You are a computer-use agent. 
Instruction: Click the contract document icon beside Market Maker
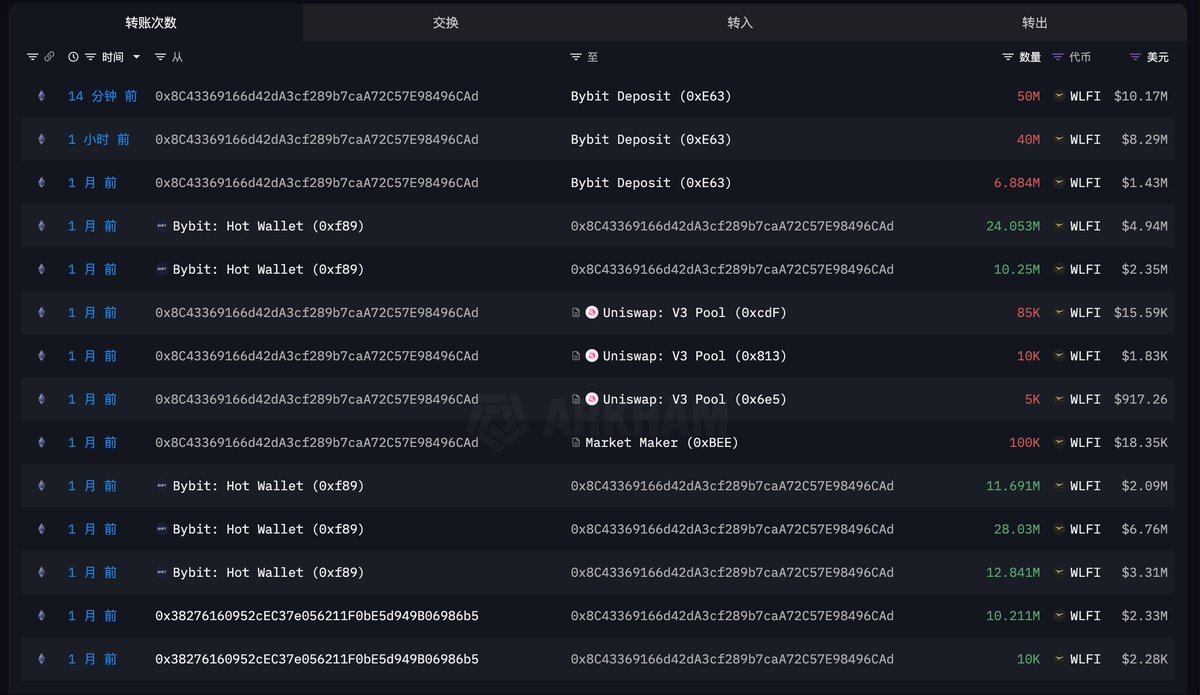point(576,443)
